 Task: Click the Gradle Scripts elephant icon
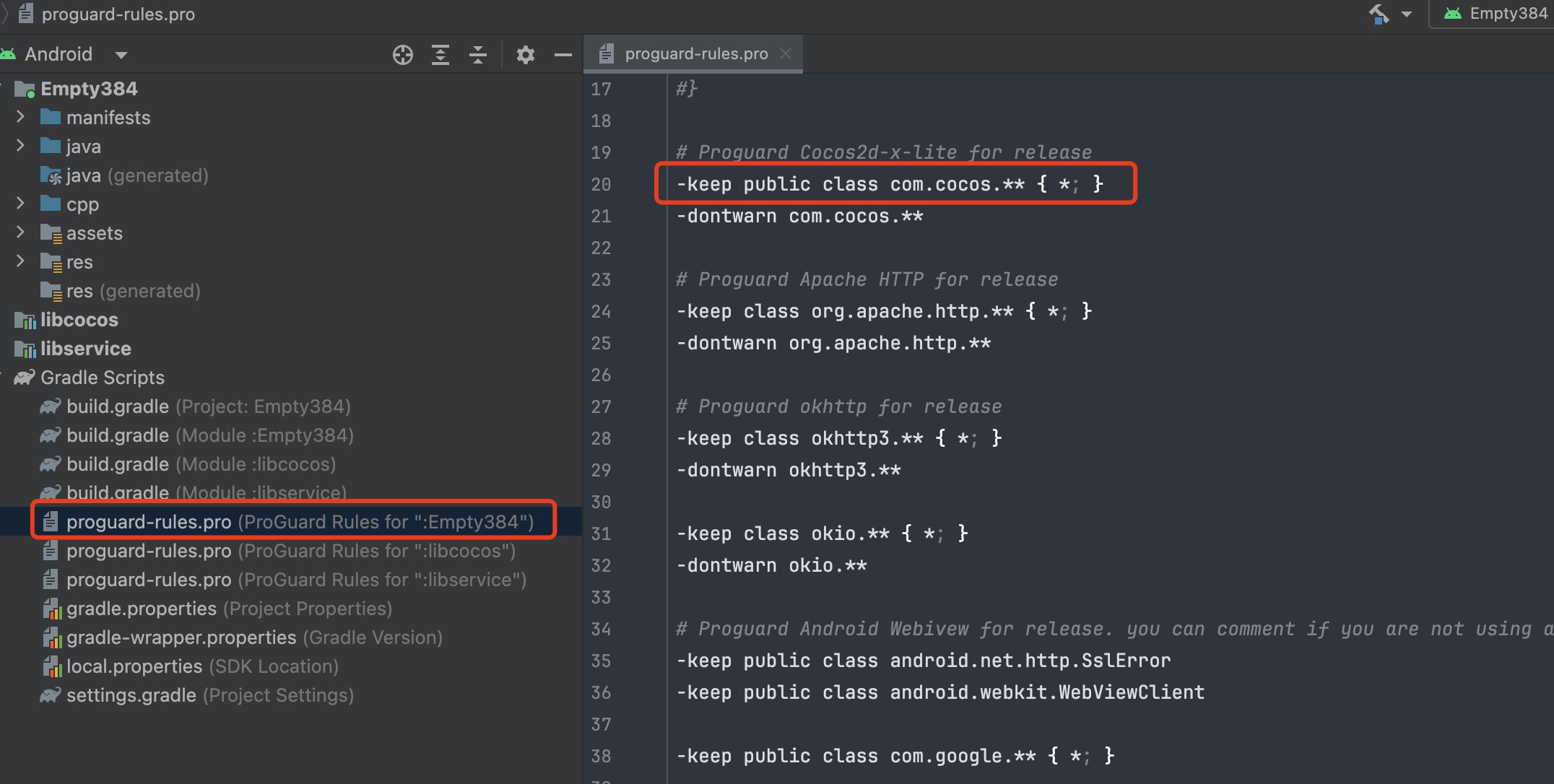(25, 378)
